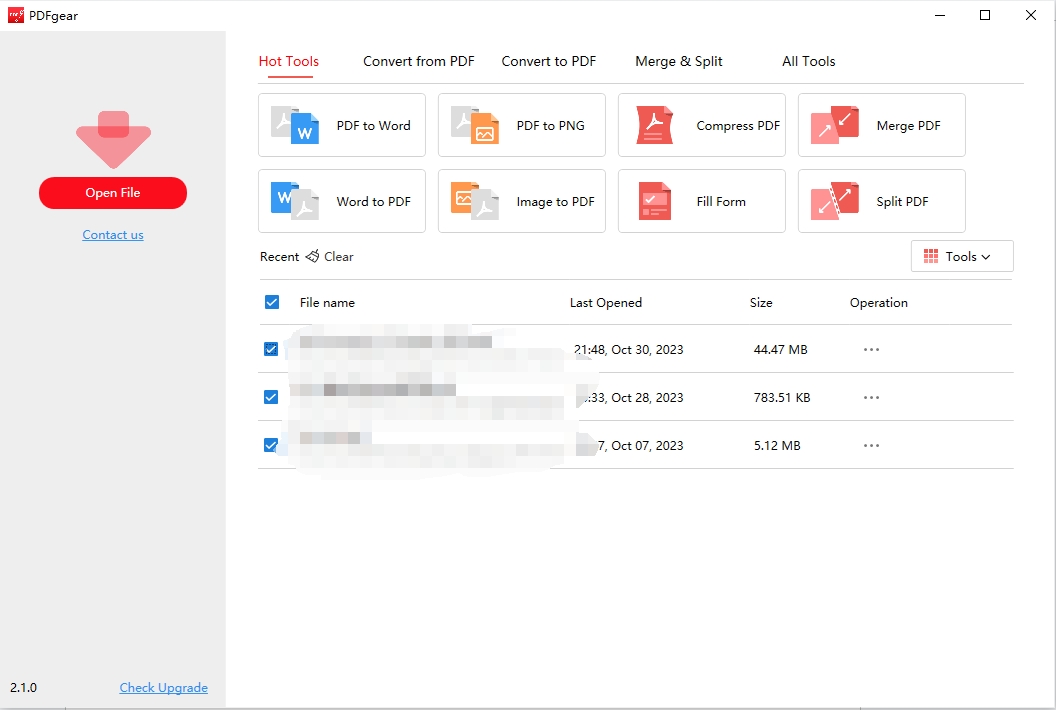Open the Word to PDF converter
1056x710 pixels.
(x=341, y=201)
